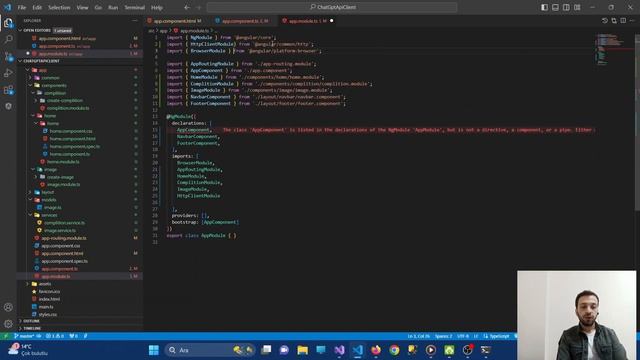Click the Spaces: 2 indentation setting

443,336
